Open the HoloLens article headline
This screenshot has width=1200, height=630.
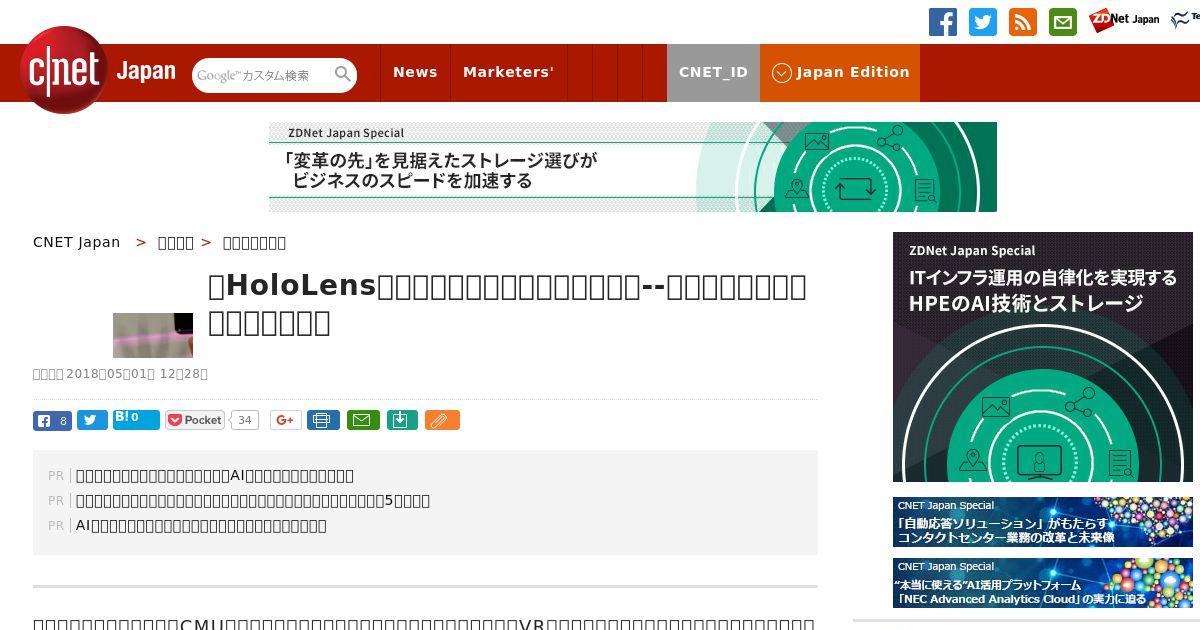tap(507, 304)
